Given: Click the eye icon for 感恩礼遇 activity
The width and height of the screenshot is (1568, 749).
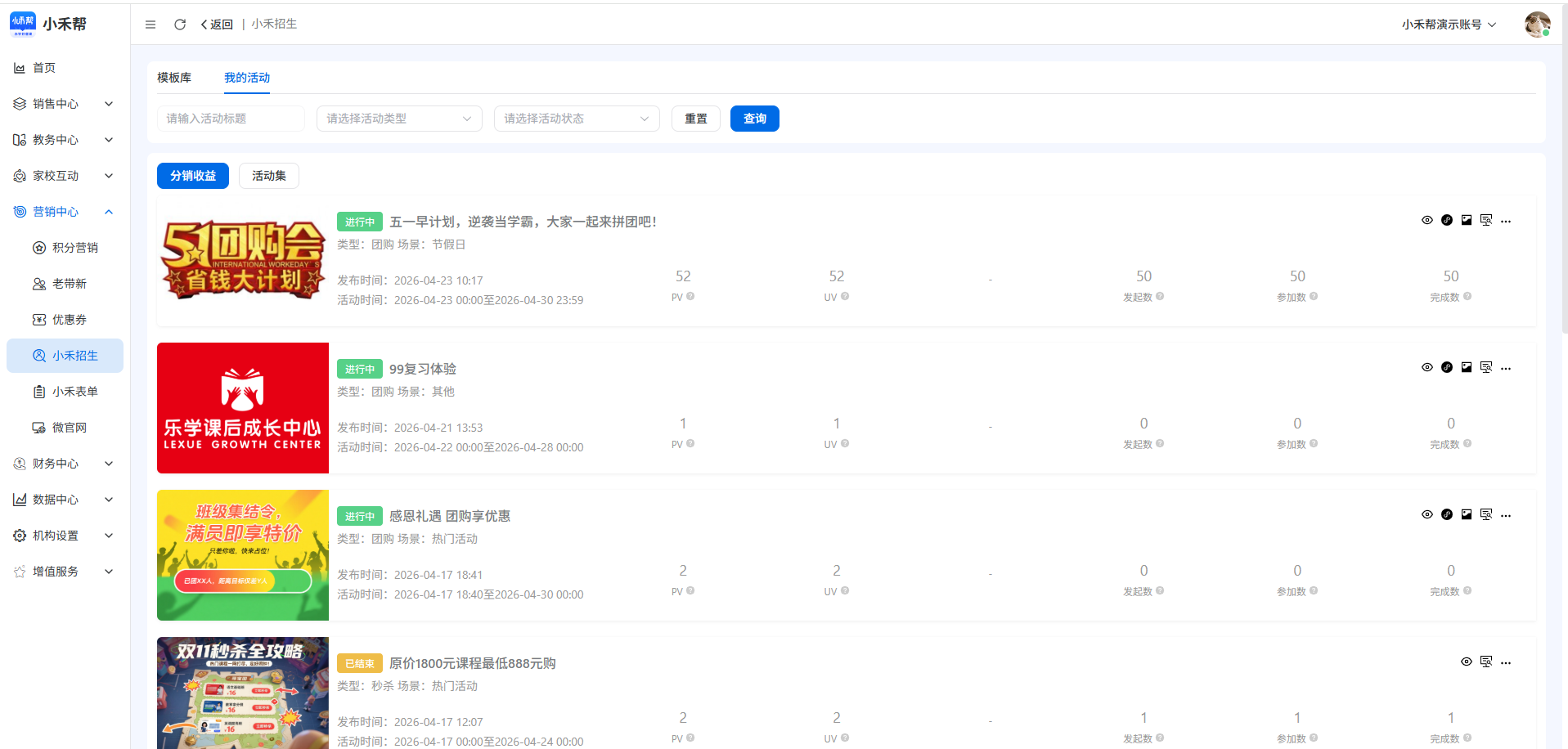Looking at the screenshot, I should (x=1426, y=514).
